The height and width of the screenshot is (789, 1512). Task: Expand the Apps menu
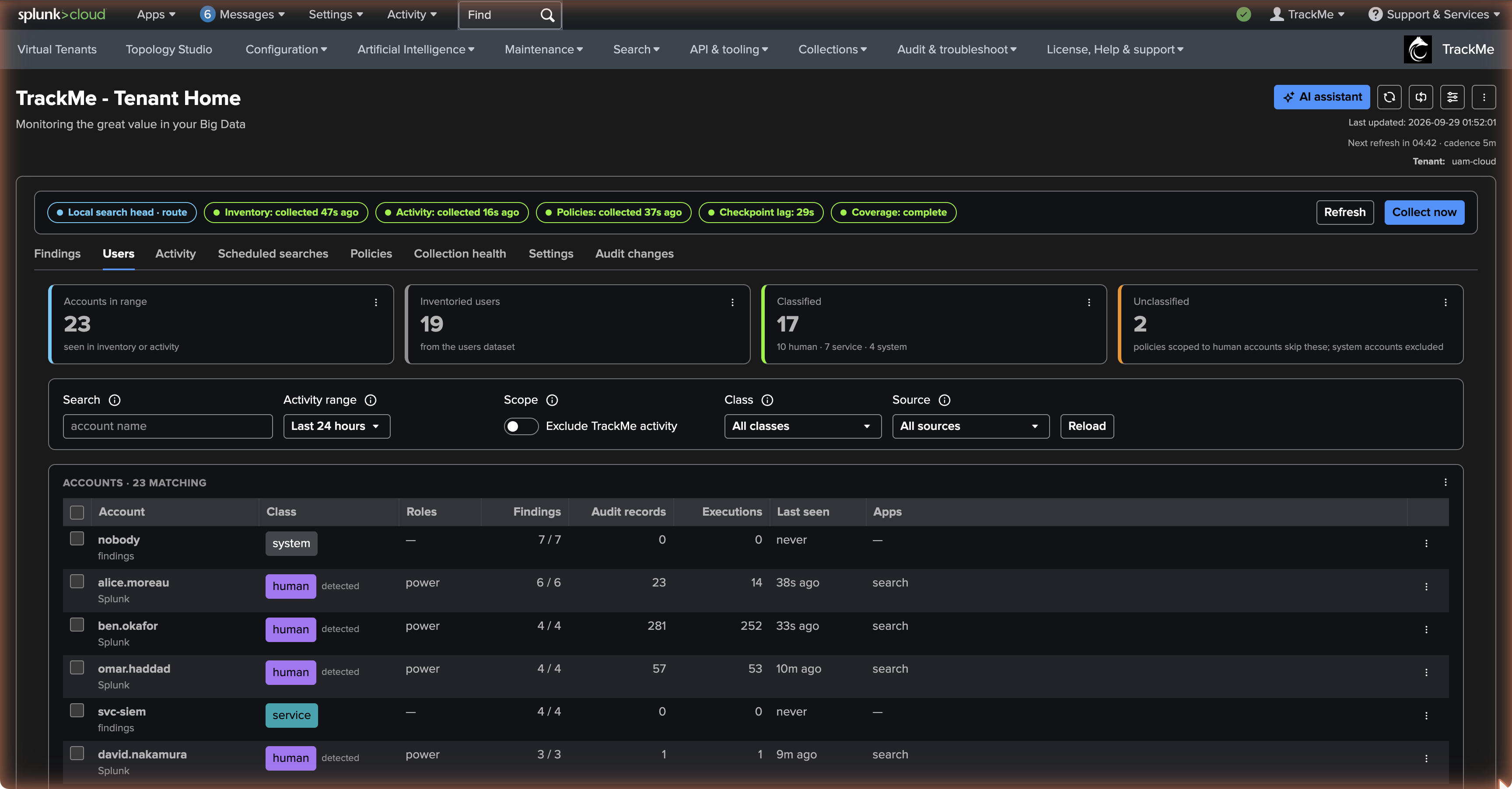point(156,15)
